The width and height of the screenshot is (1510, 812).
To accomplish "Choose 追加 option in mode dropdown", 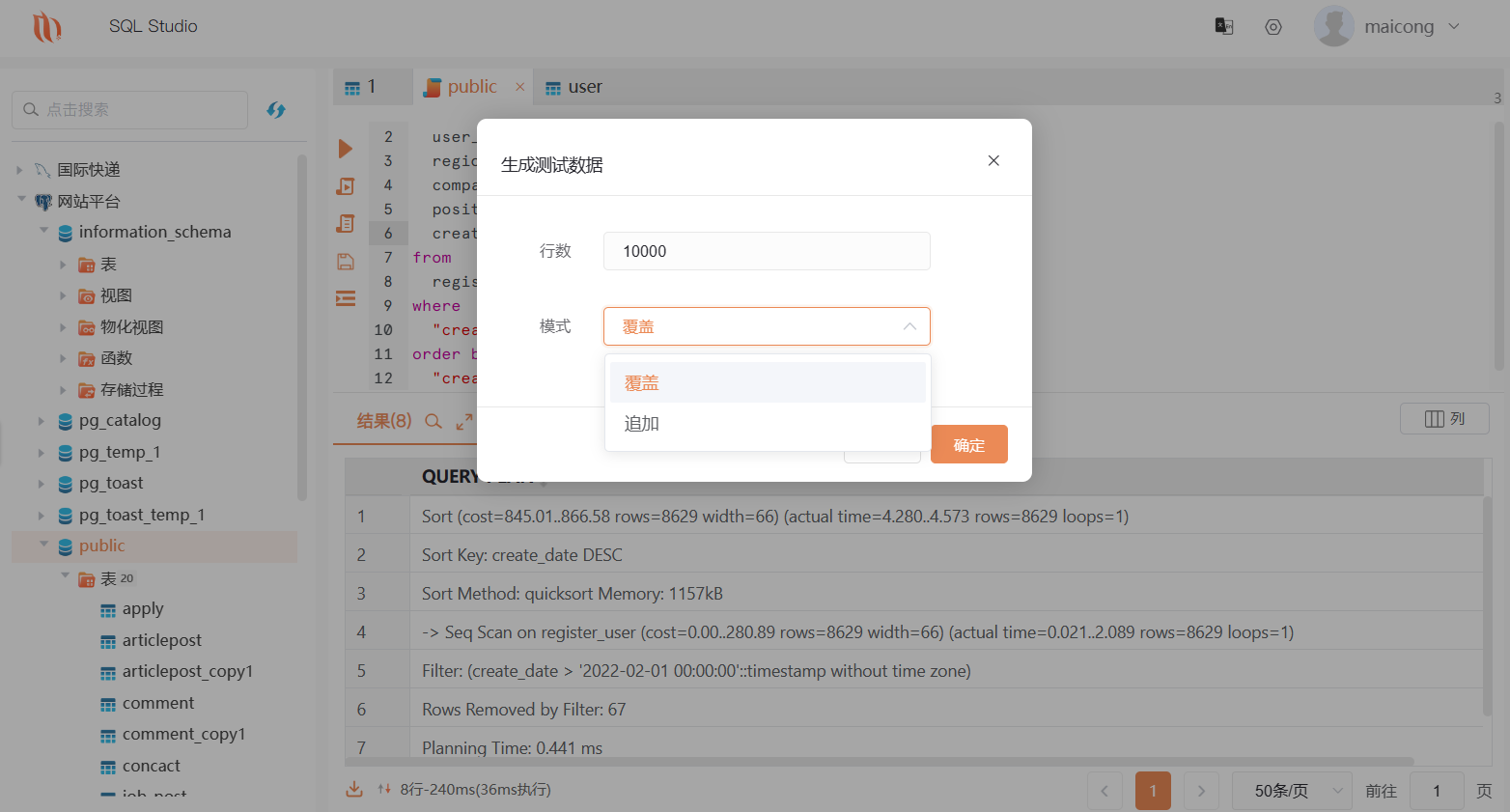I will pyautogui.click(x=768, y=423).
